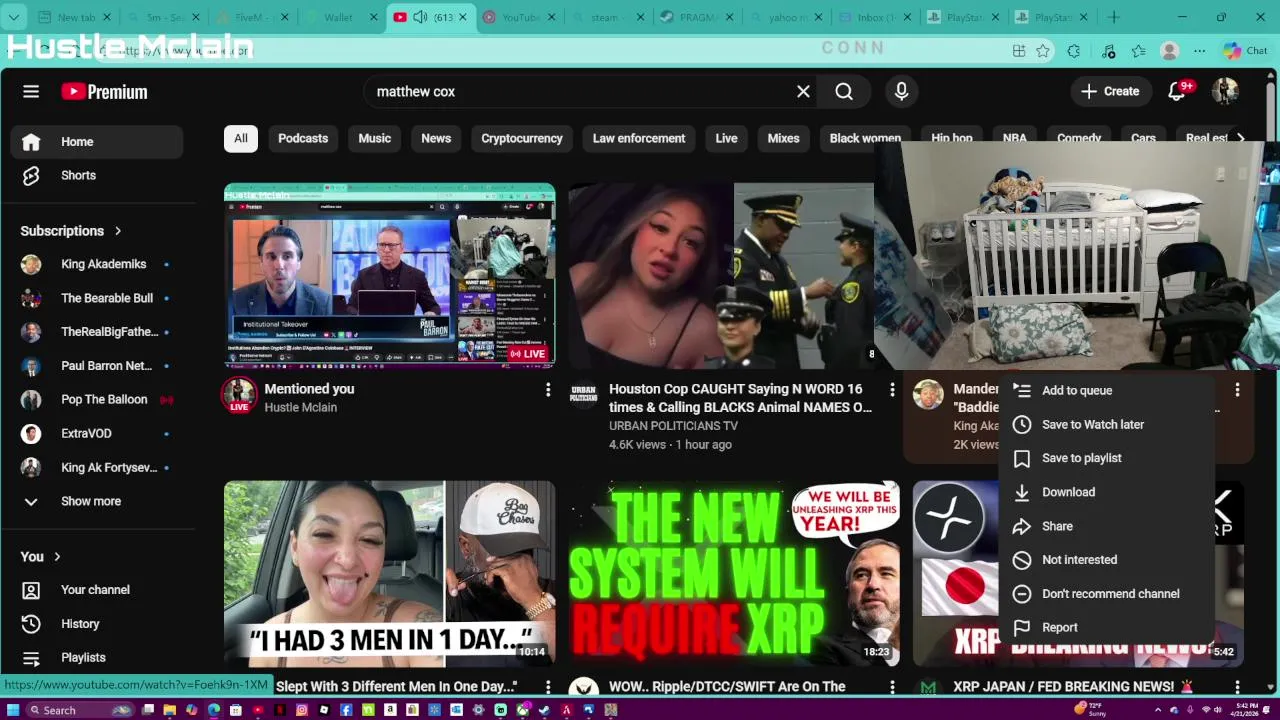Choose Report in context menu
The height and width of the screenshot is (720, 1280).
1106,628
